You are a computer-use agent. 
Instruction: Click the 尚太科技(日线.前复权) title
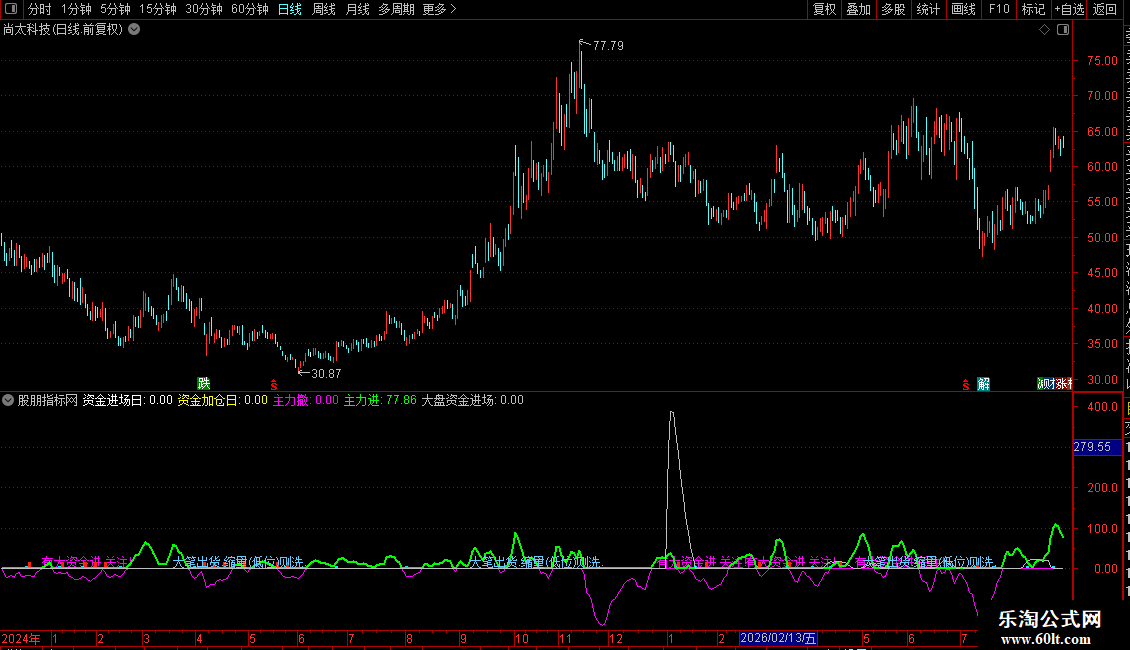[x=63, y=30]
